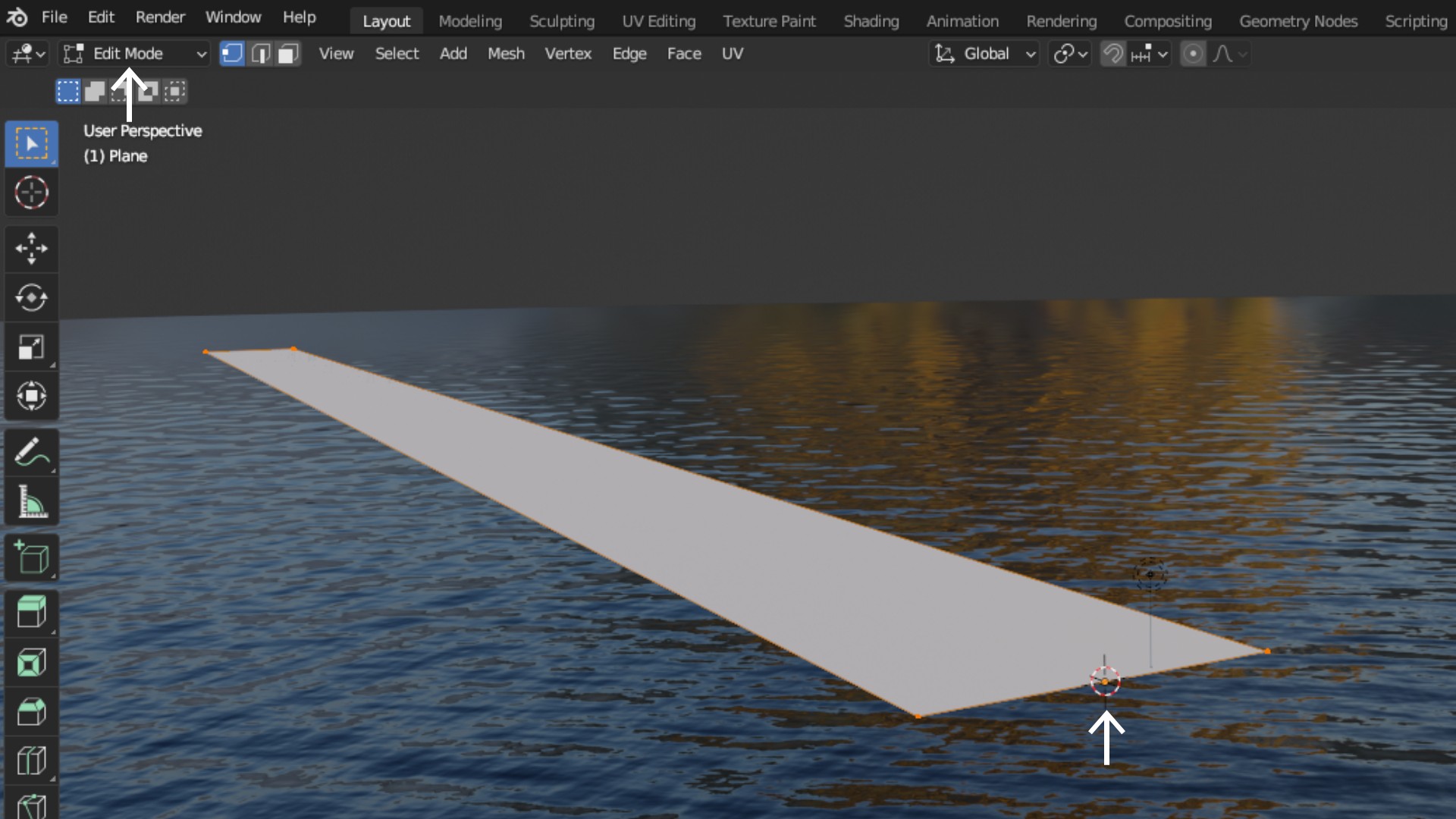
Task: Switch to vertex select mode
Action: 232,54
